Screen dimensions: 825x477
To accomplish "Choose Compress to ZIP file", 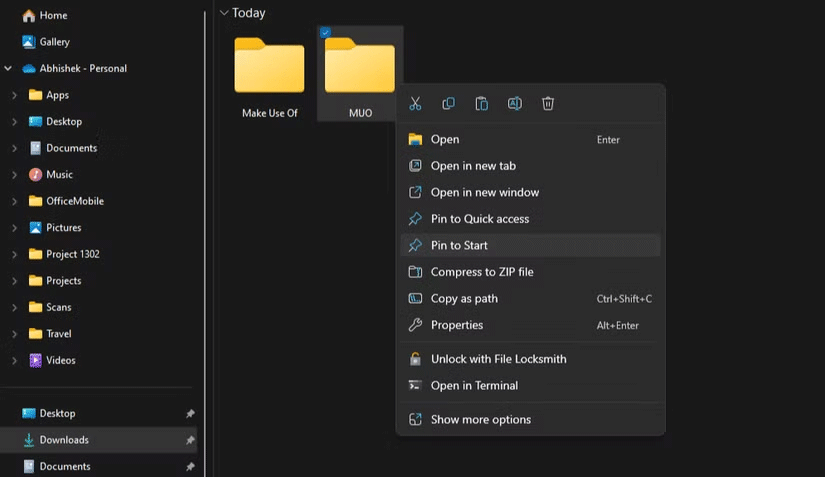I will (481, 272).
